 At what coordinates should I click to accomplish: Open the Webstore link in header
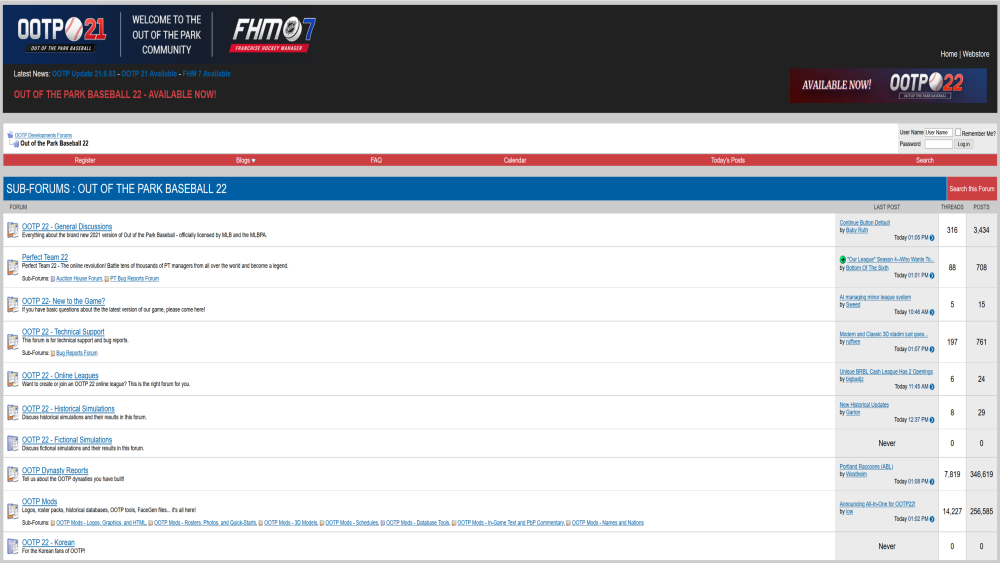pyautogui.click(x=975, y=54)
